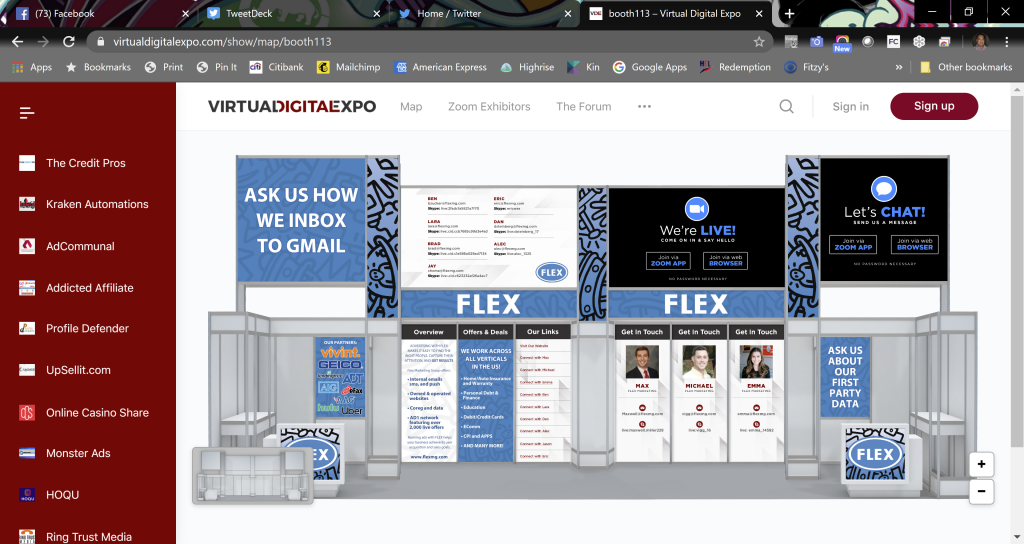
Task: Open the hamburger menu in the red sidebar
Action: [x=27, y=113]
